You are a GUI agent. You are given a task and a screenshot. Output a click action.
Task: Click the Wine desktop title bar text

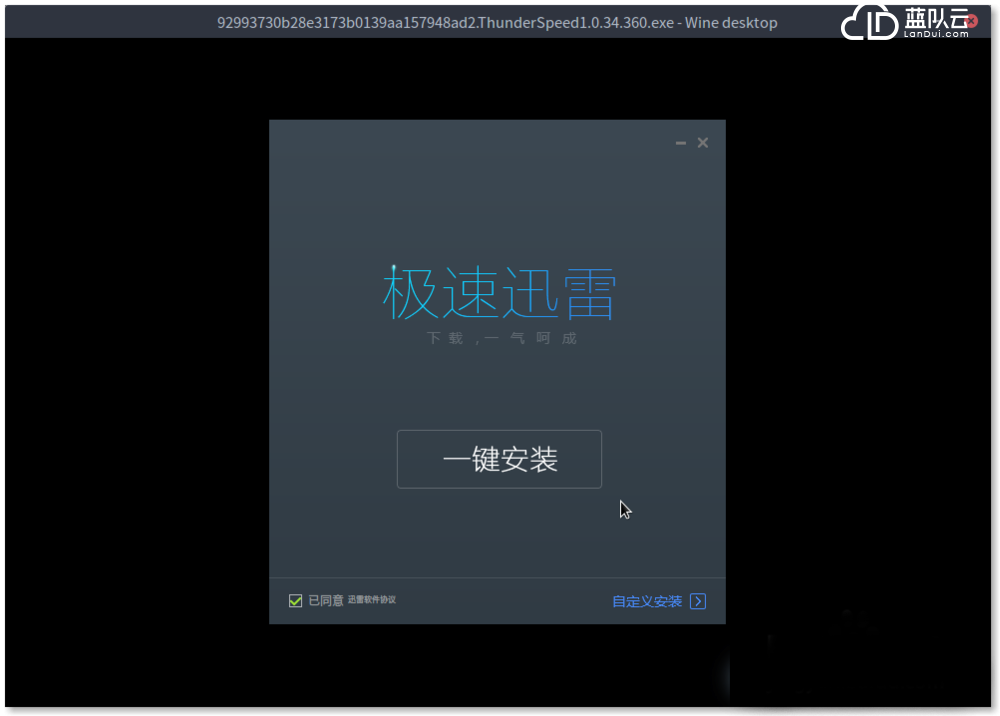pos(497,23)
